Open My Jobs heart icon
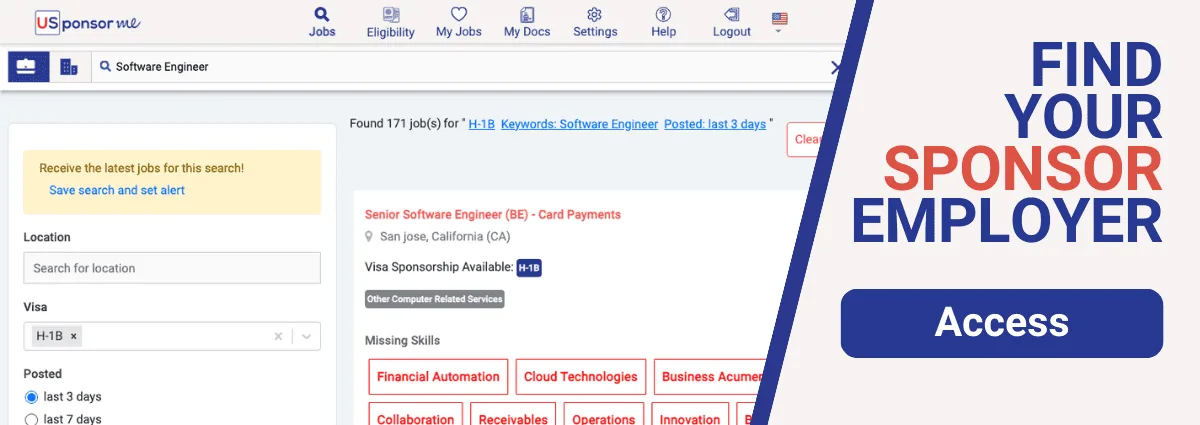The image size is (1200, 425). (x=458, y=15)
